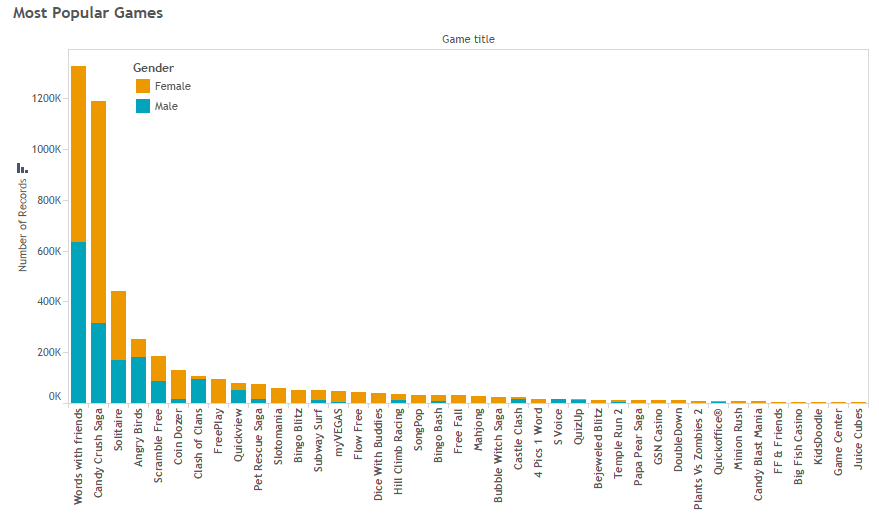Click the Plants Vs Zombies 2 axis label
This screenshot has width=879, height=520.
[x=698, y=459]
